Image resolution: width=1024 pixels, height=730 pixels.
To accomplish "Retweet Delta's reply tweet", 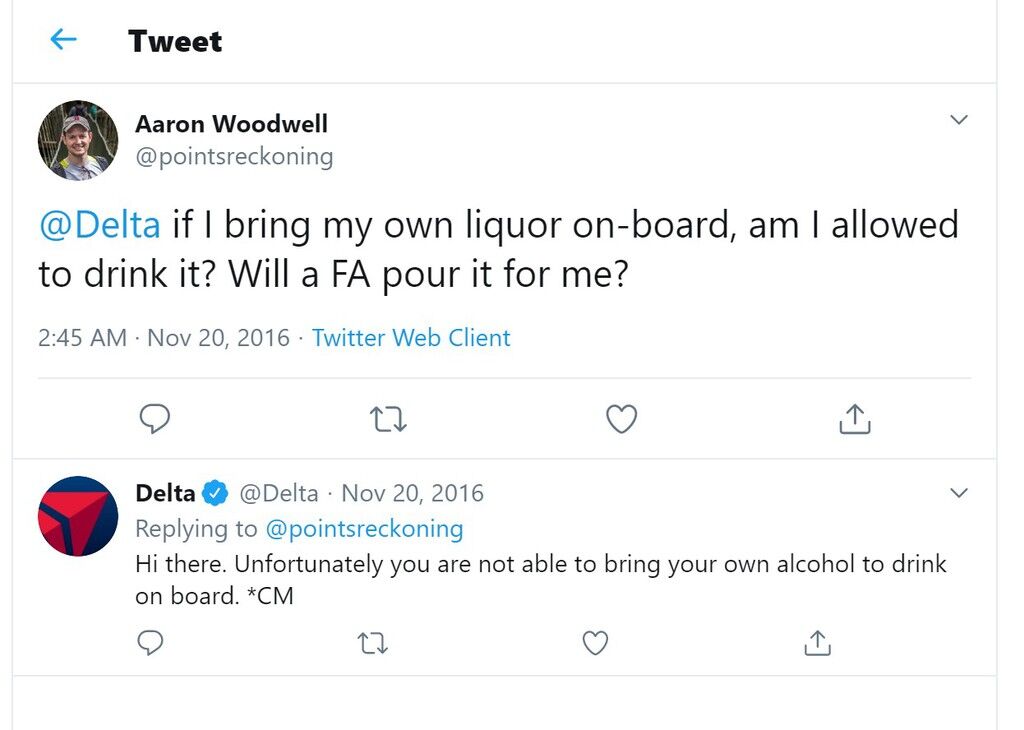I will (374, 643).
